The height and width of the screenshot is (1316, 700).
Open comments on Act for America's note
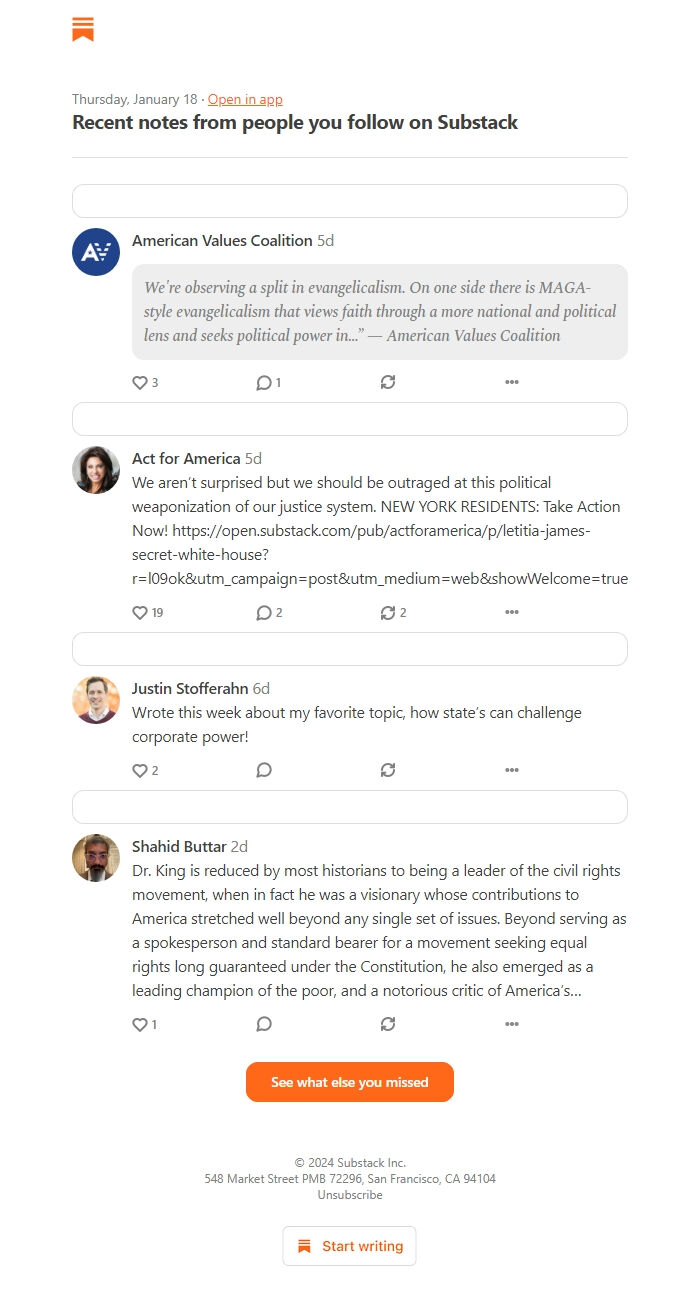coord(263,612)
